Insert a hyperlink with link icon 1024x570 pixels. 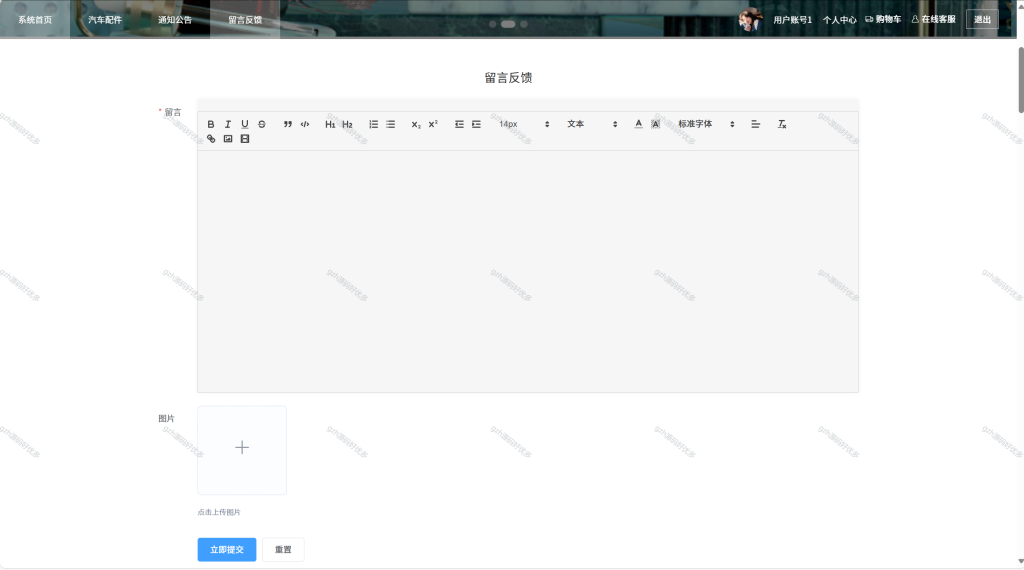211,139
